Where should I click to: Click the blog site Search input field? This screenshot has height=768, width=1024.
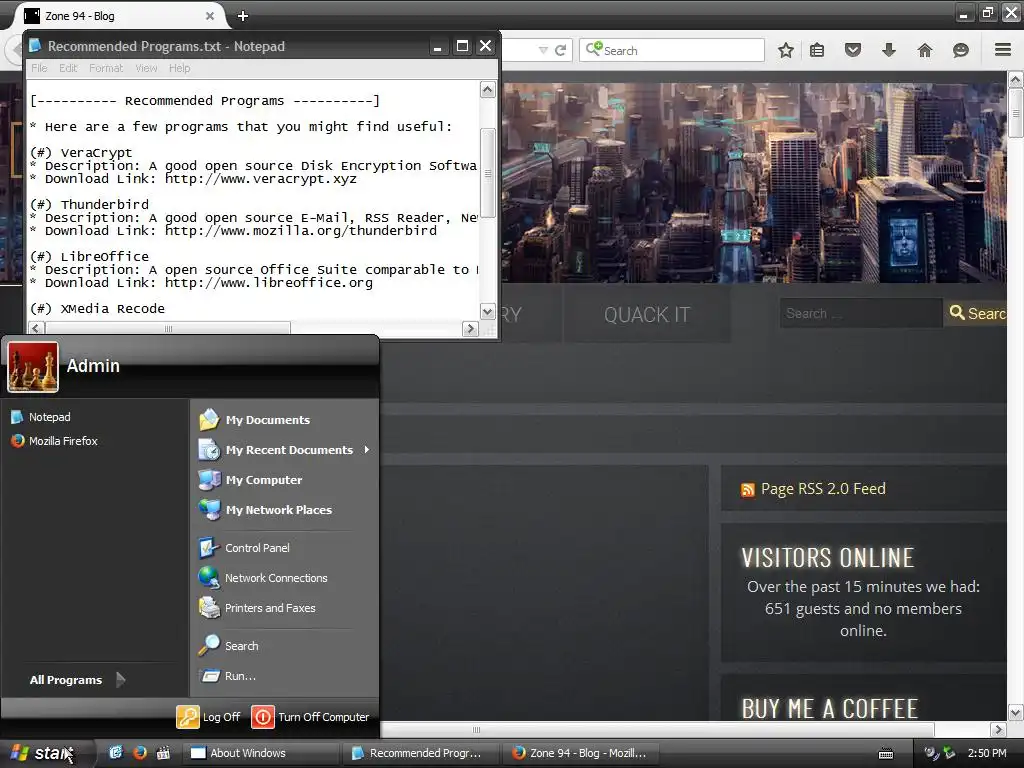[x=861, y=313]
